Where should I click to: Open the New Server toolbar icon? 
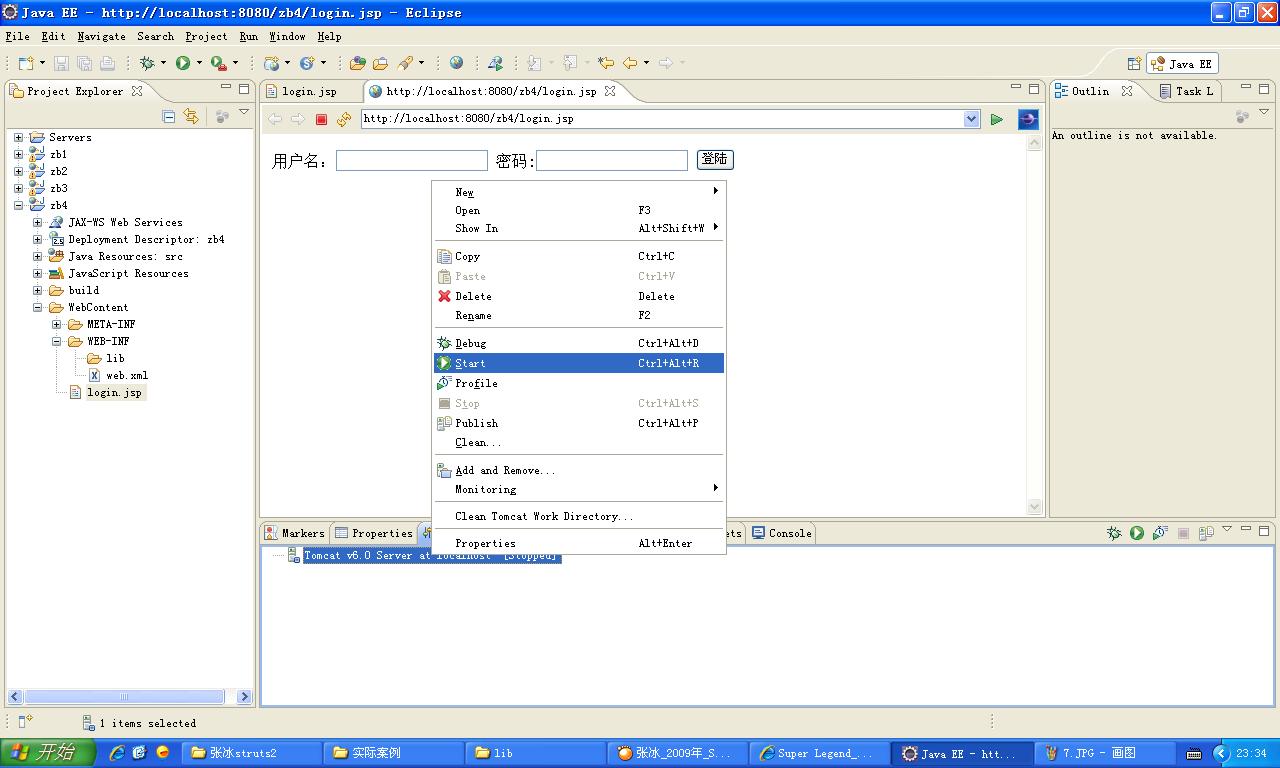271,63
